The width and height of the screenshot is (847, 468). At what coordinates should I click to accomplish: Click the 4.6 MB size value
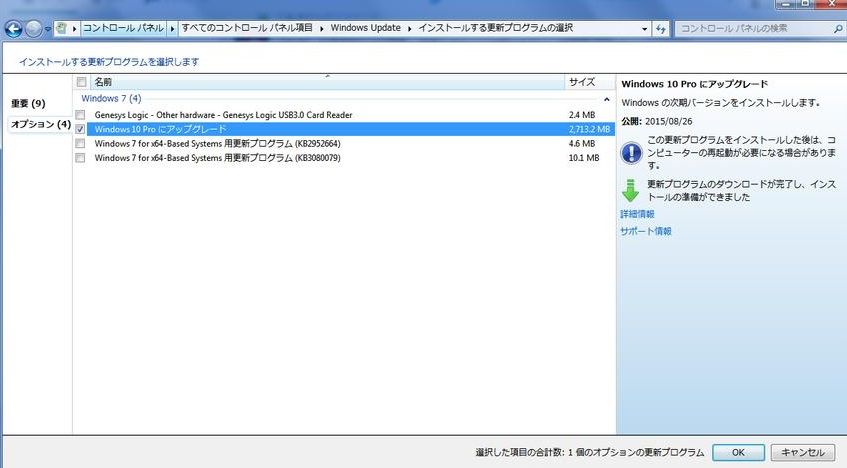[x=582, y=144]
